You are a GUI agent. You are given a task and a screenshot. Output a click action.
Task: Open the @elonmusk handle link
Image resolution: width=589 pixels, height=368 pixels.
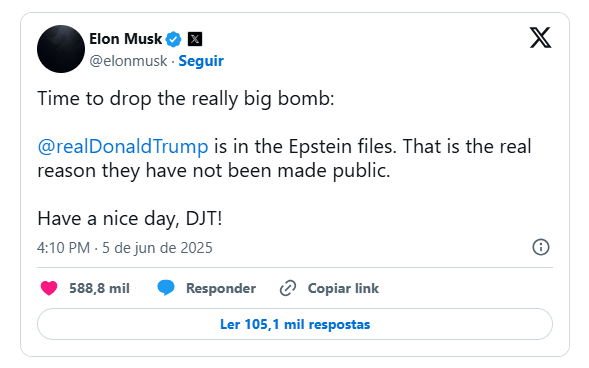[x=128, y=60]
